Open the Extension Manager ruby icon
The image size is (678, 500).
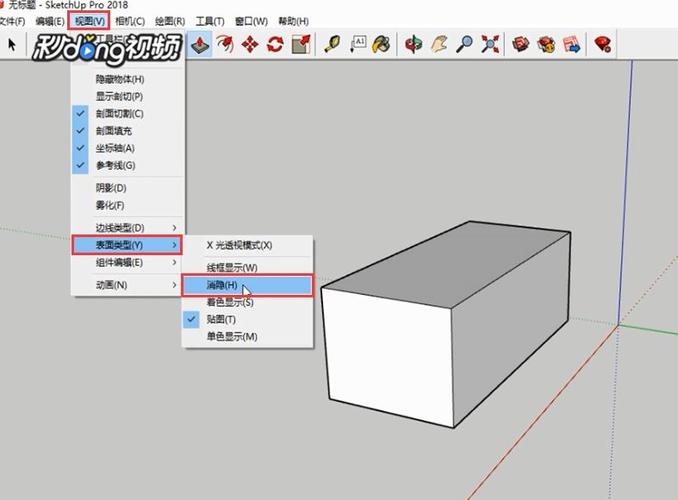coord(602,44)
